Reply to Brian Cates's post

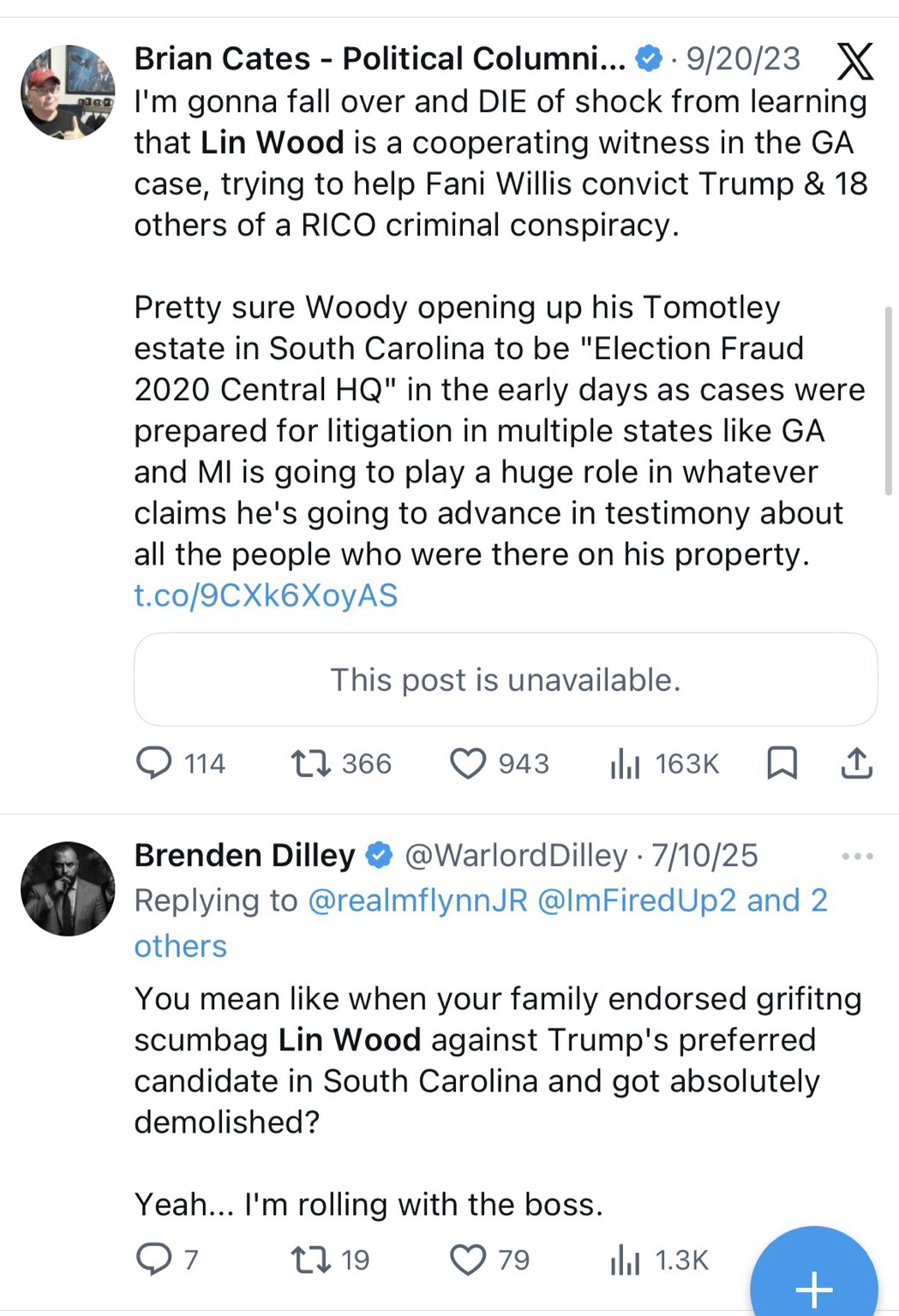click(x=154, y=763)
